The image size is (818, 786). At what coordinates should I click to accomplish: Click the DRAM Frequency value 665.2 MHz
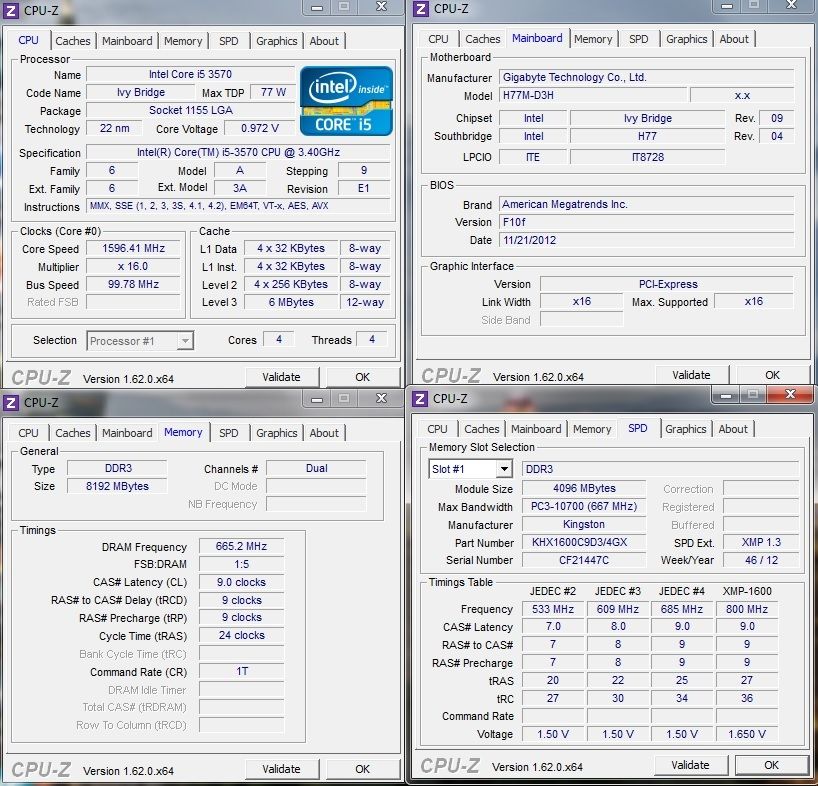coord(242,547)
